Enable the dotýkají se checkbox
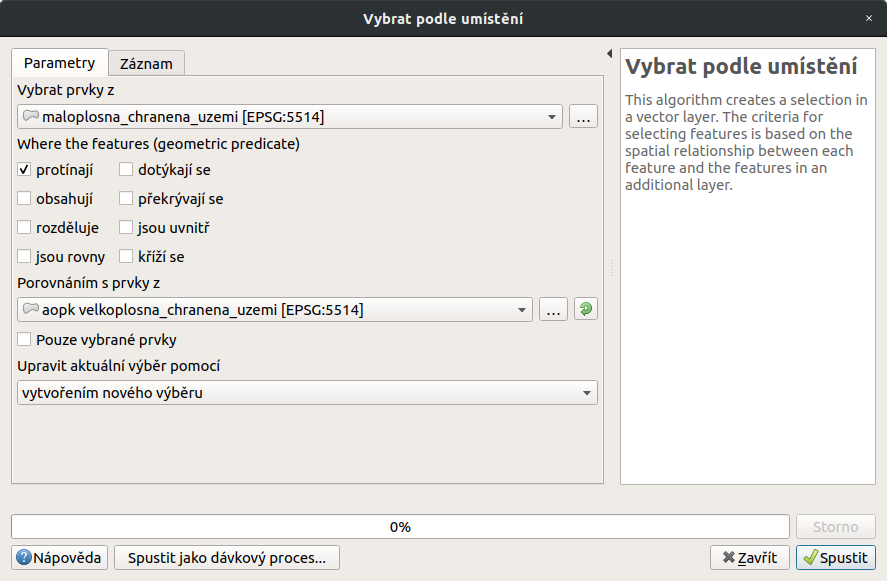 (126, 169)
